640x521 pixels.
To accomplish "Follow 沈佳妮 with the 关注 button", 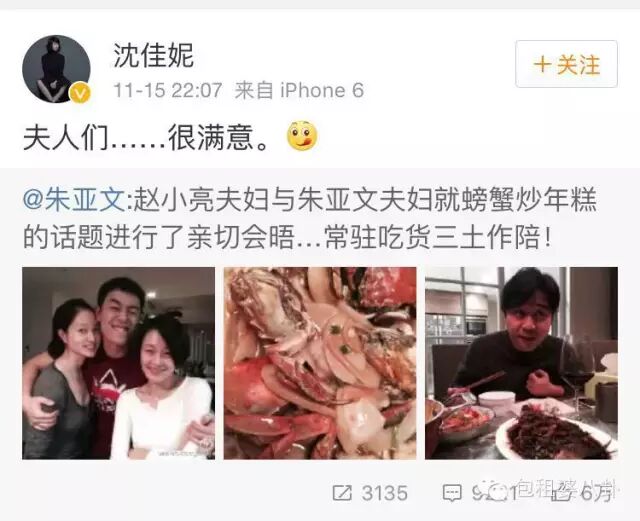I will click(567, 64).
